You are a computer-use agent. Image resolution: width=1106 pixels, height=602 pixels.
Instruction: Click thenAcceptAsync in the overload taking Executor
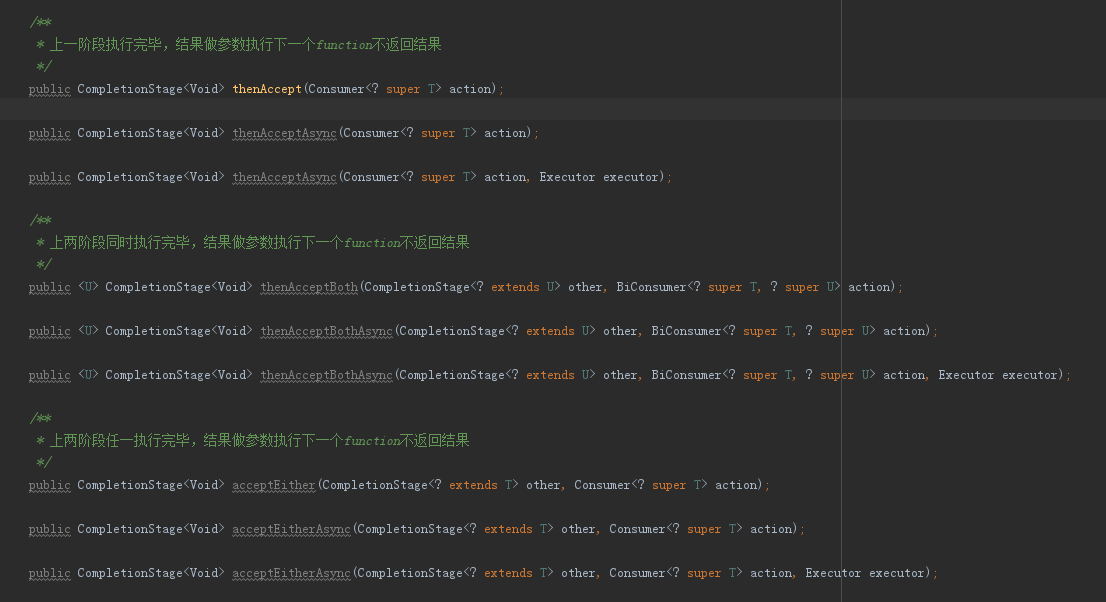(284, 177)
